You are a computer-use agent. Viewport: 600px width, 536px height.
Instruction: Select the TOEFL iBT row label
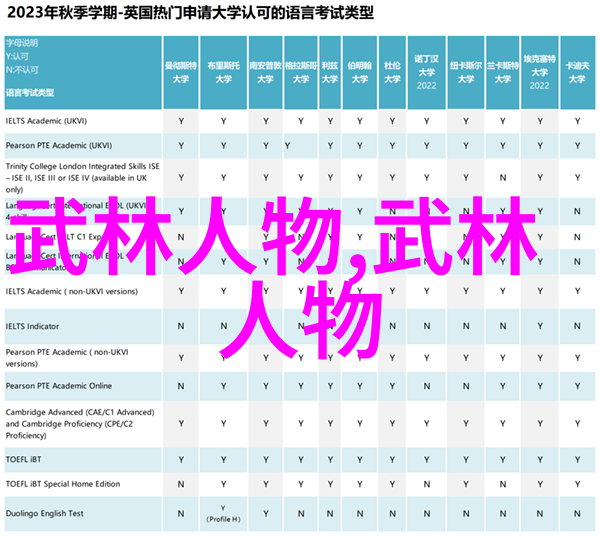[23, 459]
